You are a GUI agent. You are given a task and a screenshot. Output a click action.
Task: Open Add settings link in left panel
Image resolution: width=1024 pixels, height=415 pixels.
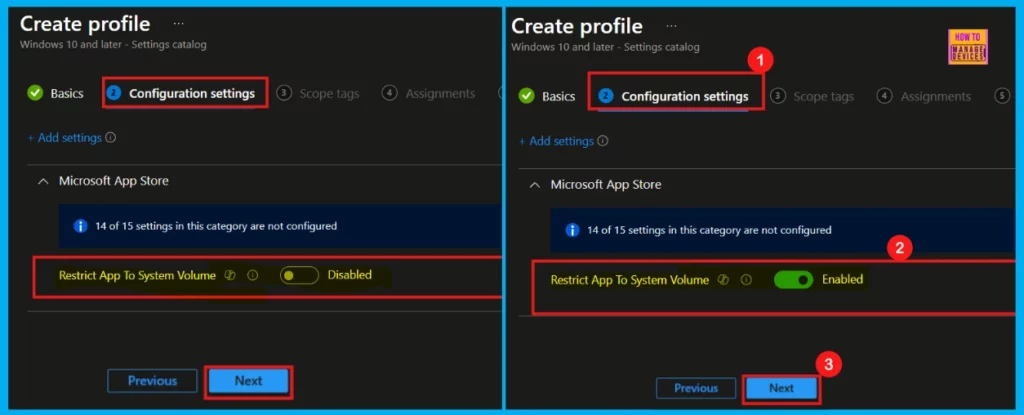coord(65,138)
